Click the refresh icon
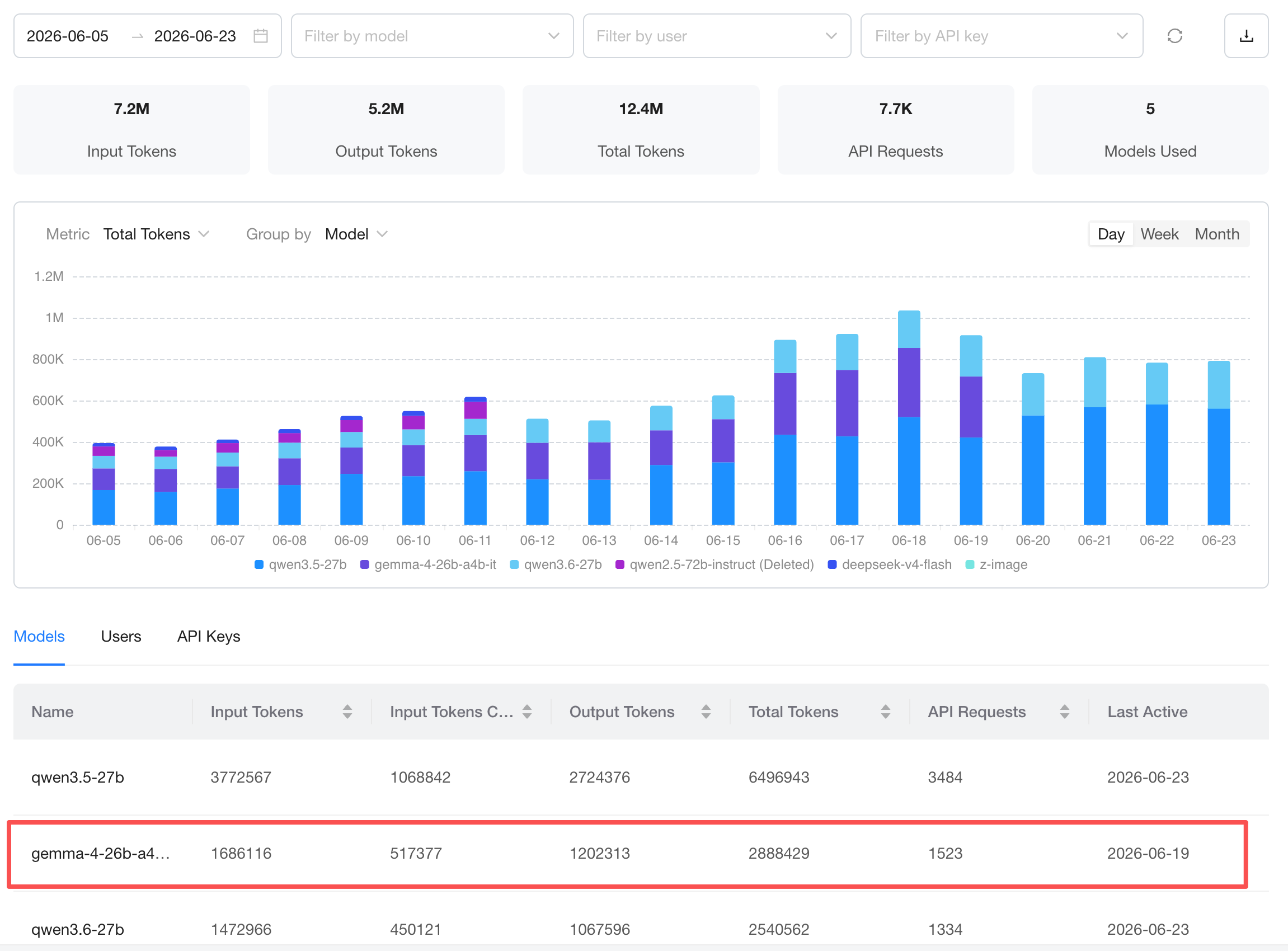This screenshot has width=1288, height=951. pyautogui.click(x=1174, y=36)
